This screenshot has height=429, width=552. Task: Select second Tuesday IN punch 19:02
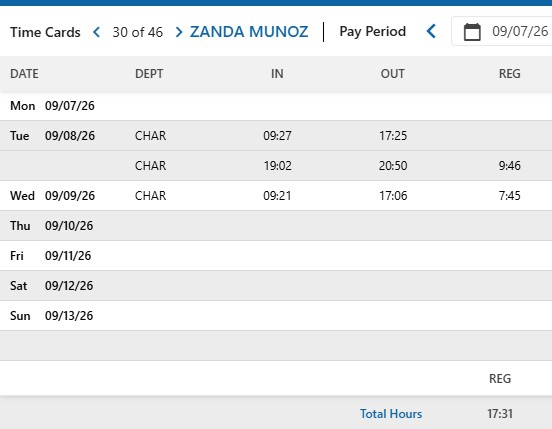tap(277, 166)
